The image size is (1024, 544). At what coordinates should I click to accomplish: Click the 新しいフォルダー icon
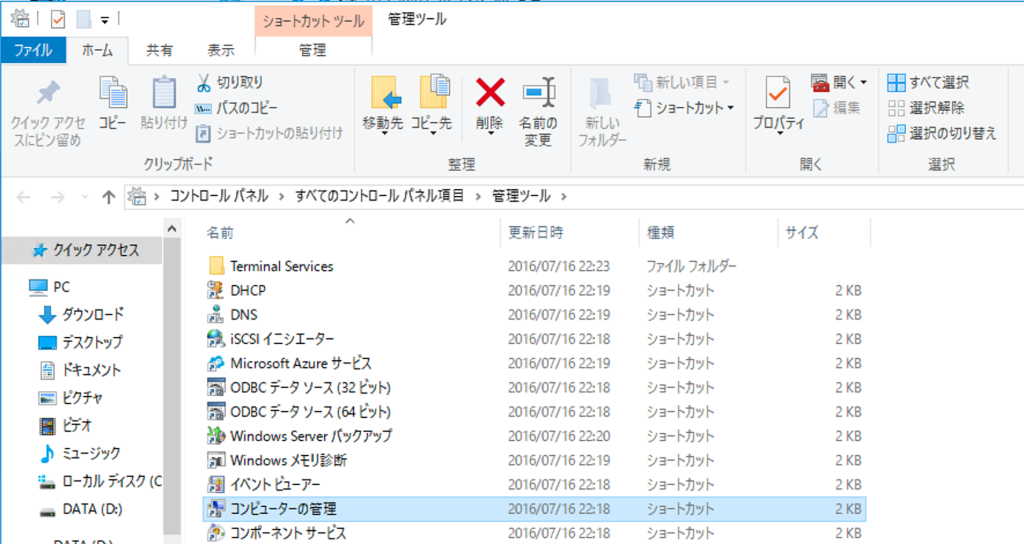coord(601,95)
